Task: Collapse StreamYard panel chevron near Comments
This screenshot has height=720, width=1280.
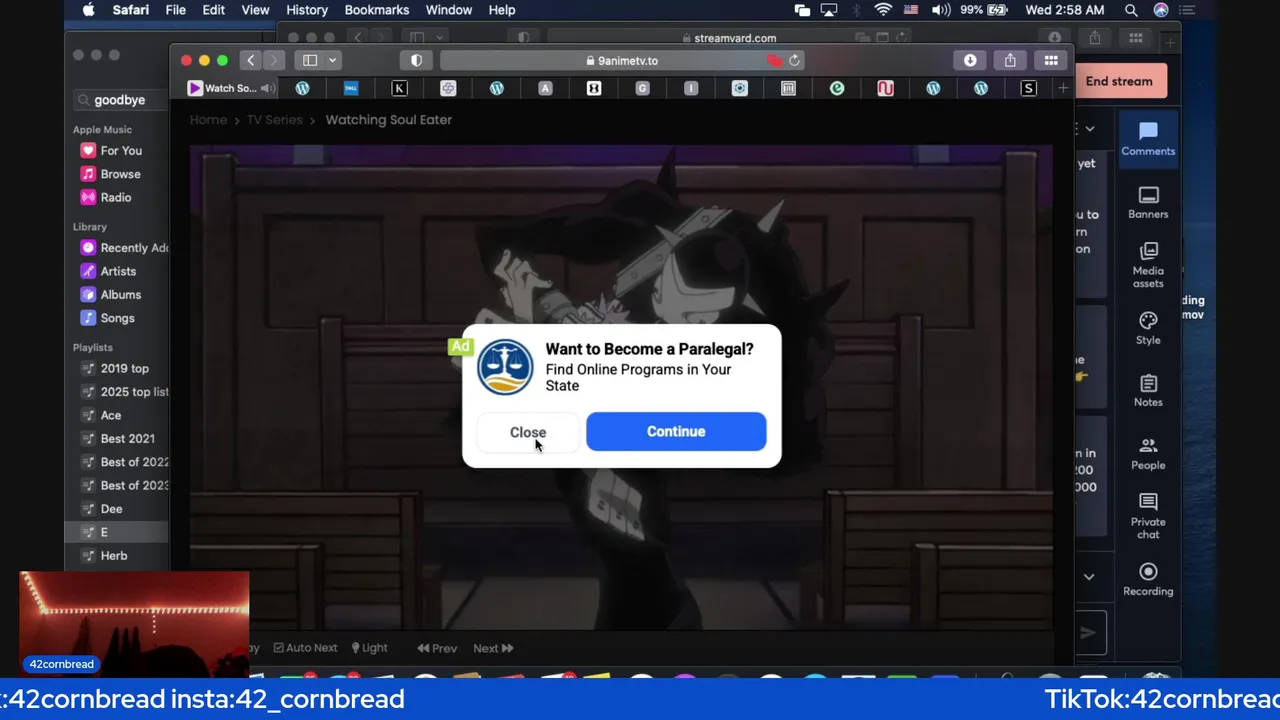Action: tap(1090, 129)
